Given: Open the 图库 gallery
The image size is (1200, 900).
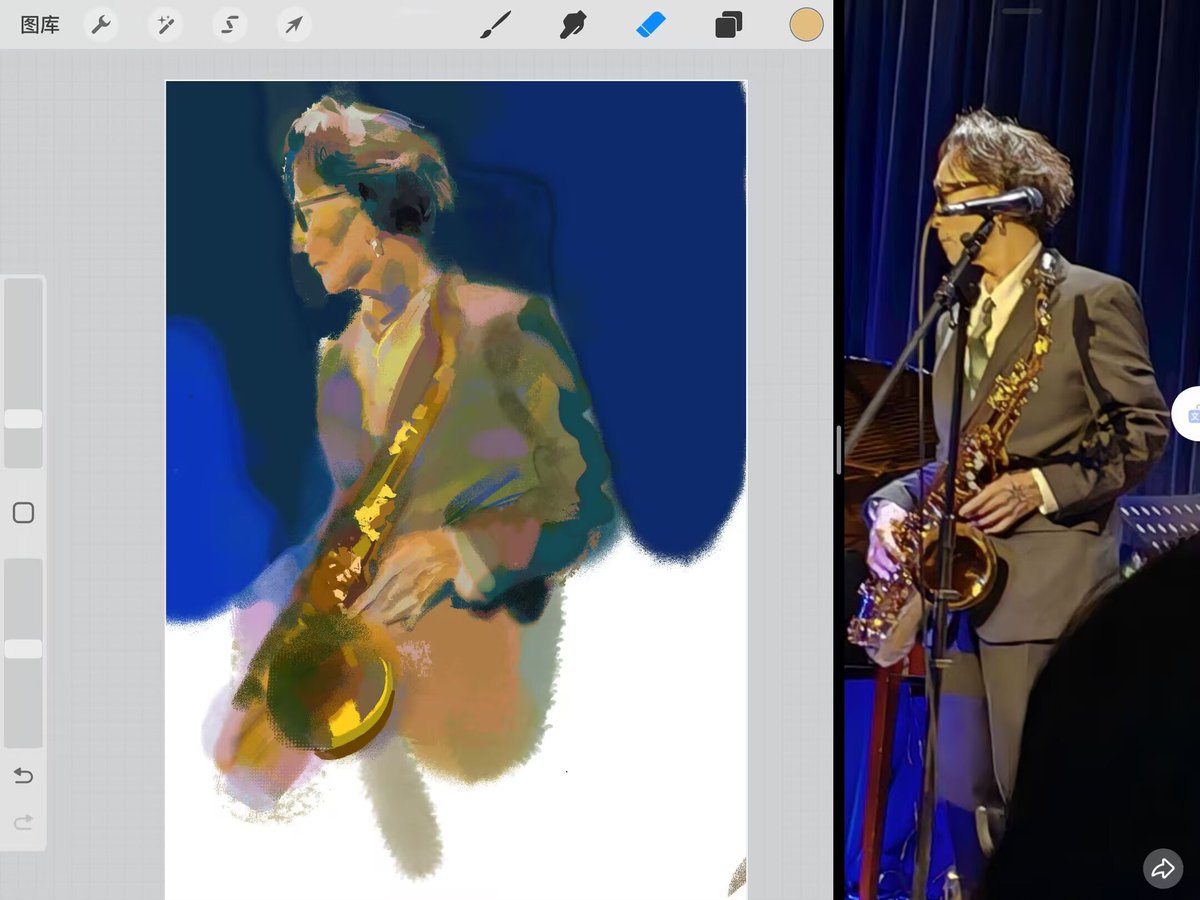Looking at the screenshot, I should [40, 25].
